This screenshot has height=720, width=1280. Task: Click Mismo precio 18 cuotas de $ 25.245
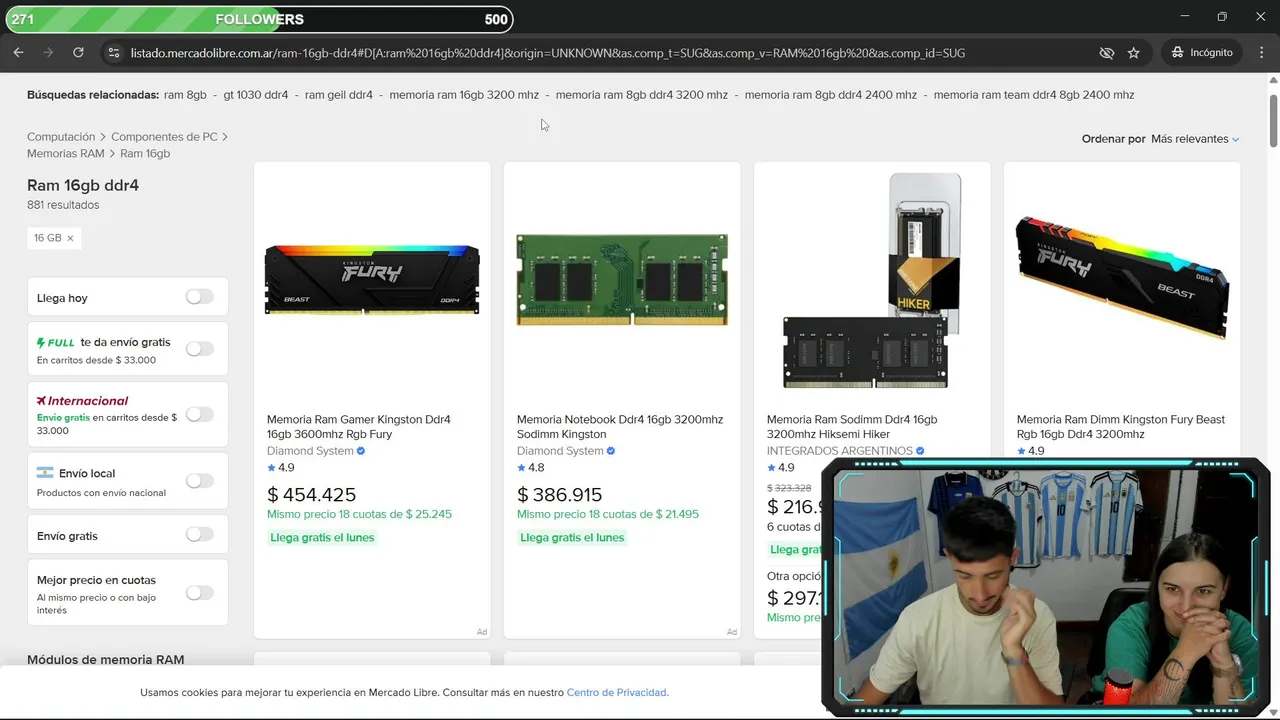[359, 514]
